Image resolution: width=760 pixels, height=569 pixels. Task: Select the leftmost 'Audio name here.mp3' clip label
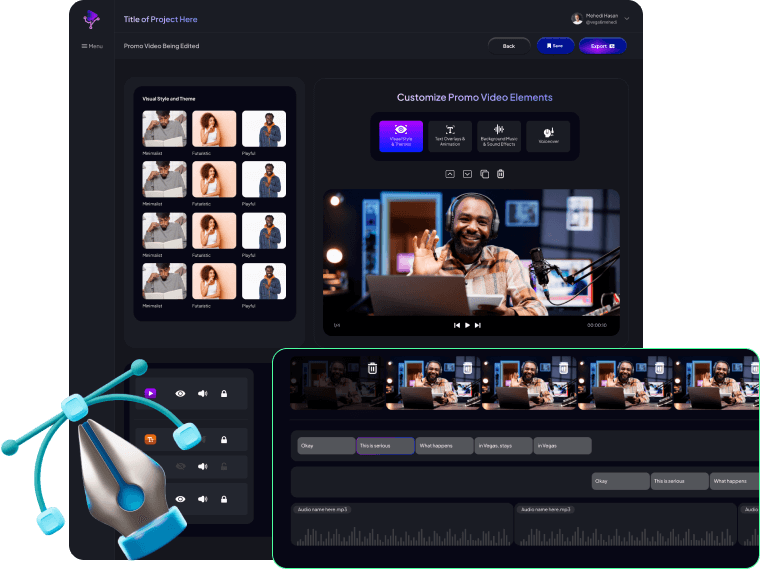coord(322,509)
